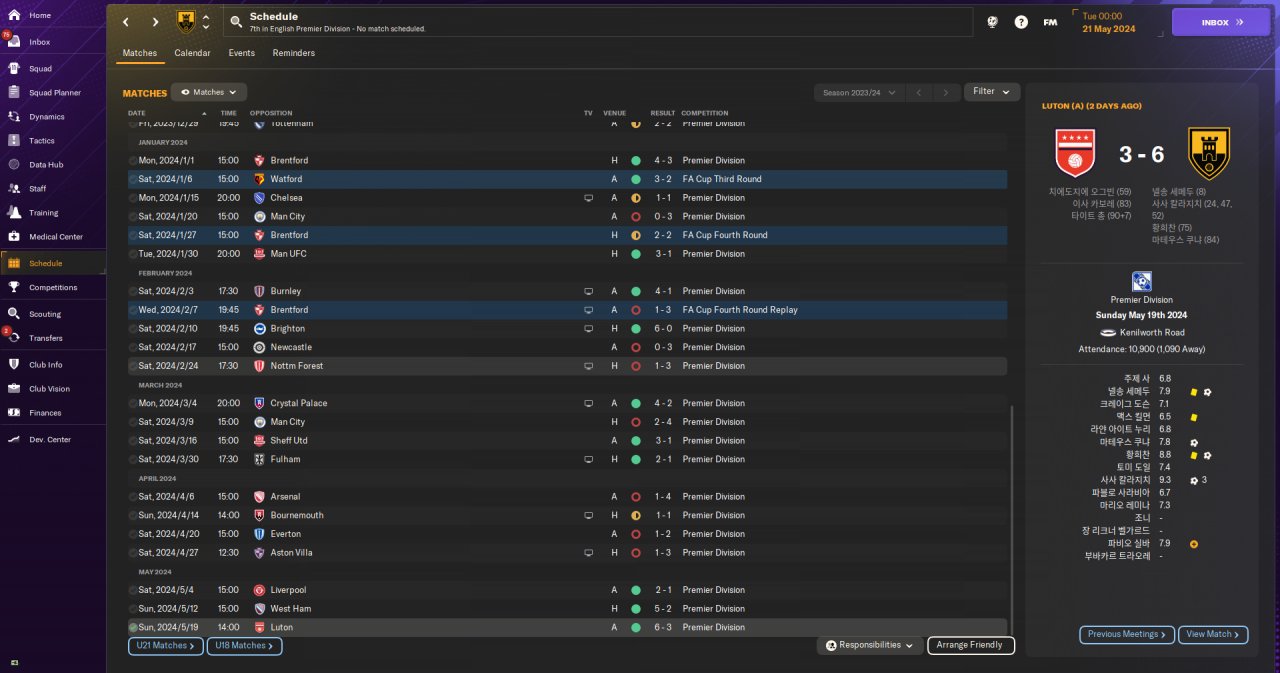
Task: Click the club badge in top bar
Action: pos(186,22)
